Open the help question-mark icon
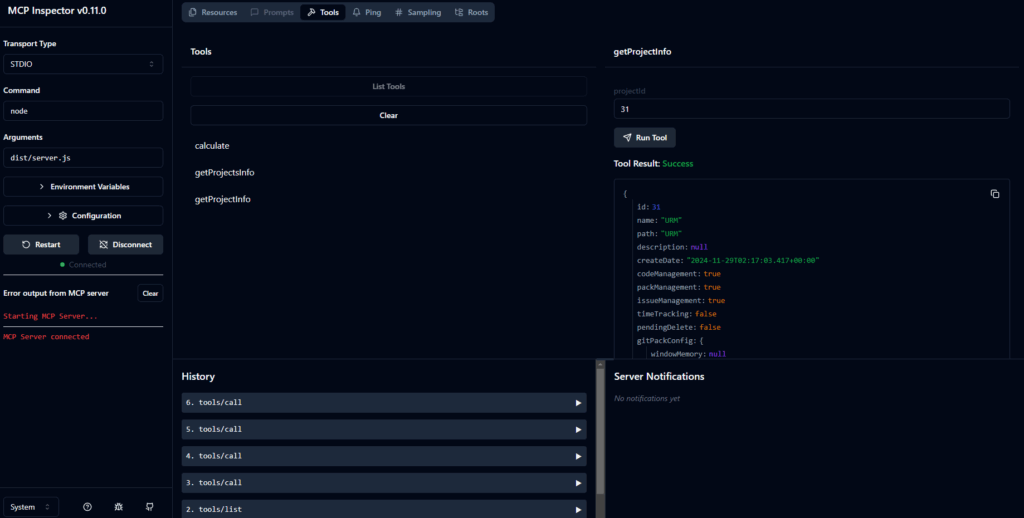 pos(88,507)
